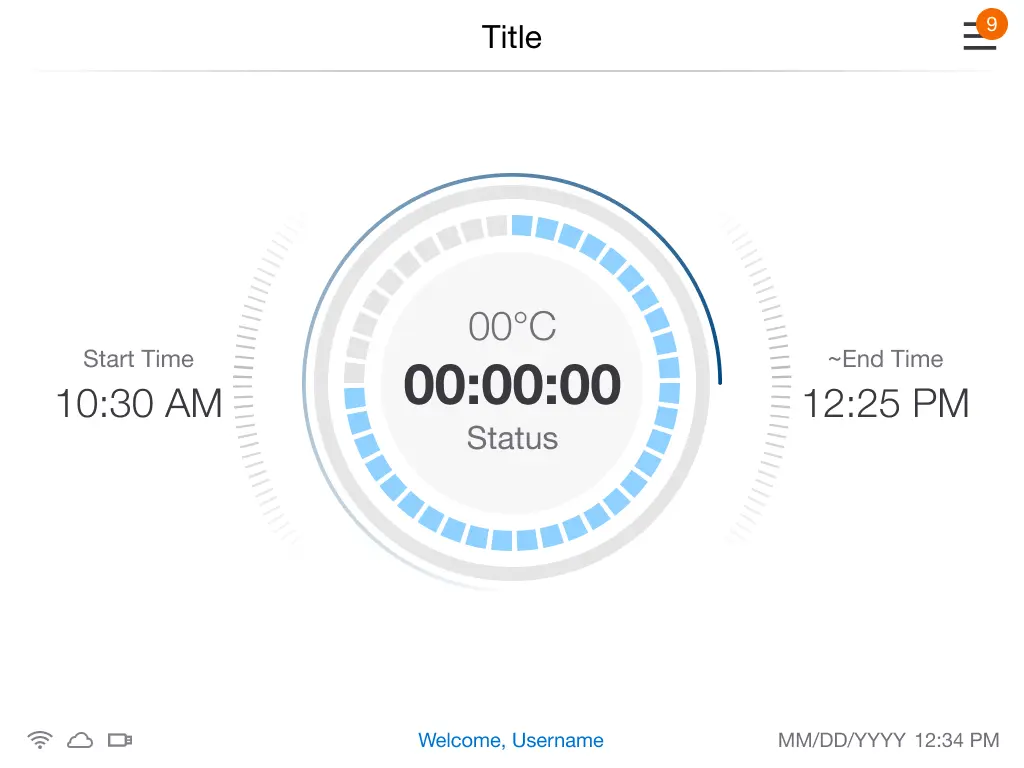The width and height of the screenshot is (1024, 768).
Task: Select the device icon beside the cloud
Action: (121, 740)
